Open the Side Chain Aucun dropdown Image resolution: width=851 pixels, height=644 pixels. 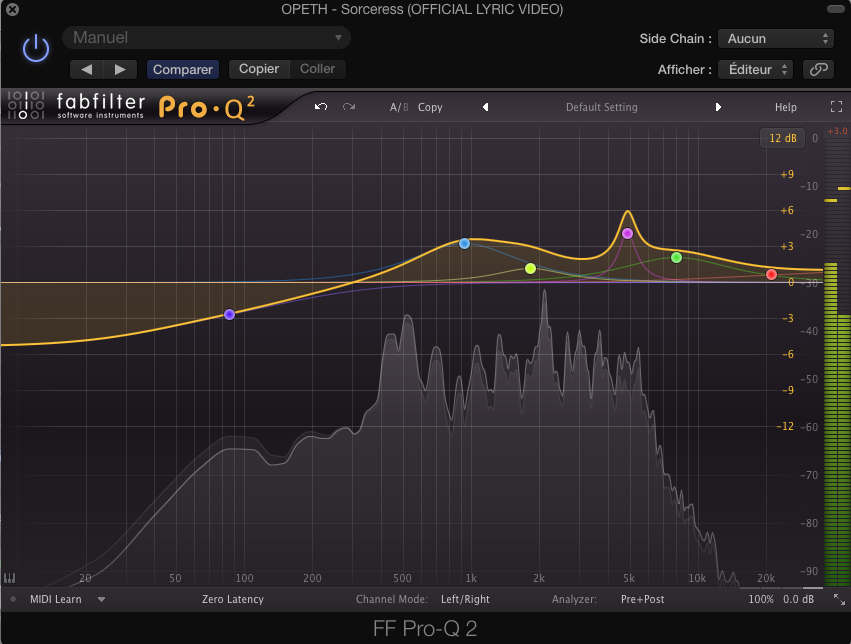[x=776, y=39]
